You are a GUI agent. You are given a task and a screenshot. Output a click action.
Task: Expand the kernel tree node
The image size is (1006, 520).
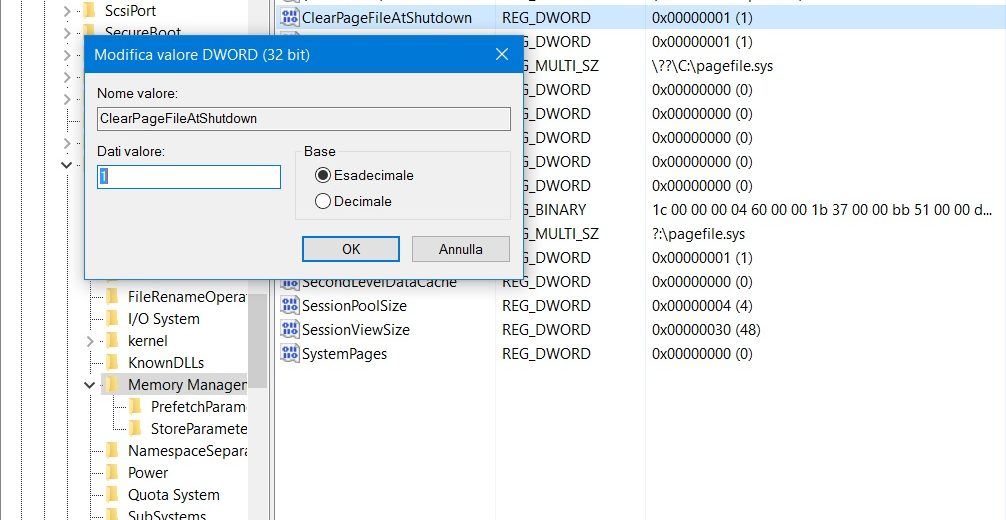[x=90, y=341]
